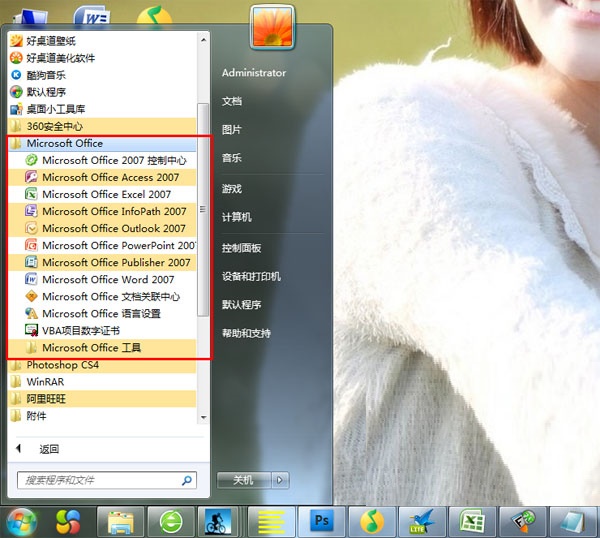Open 游戏 from the right pane
Image resolution: width=600 pixels, height=538 pixels.
tap(232, 189)
